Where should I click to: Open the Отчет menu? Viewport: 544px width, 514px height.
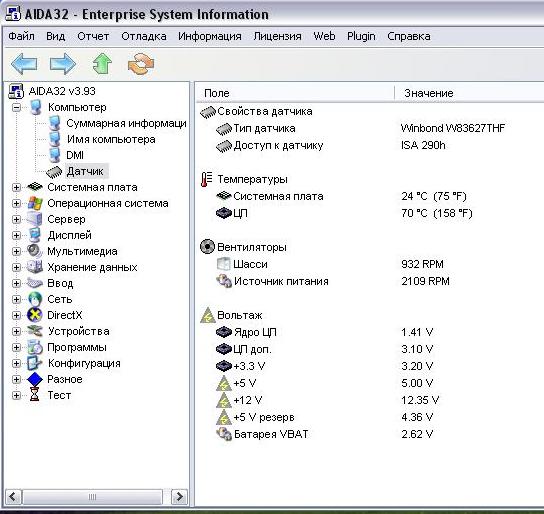tap(93, 36)
